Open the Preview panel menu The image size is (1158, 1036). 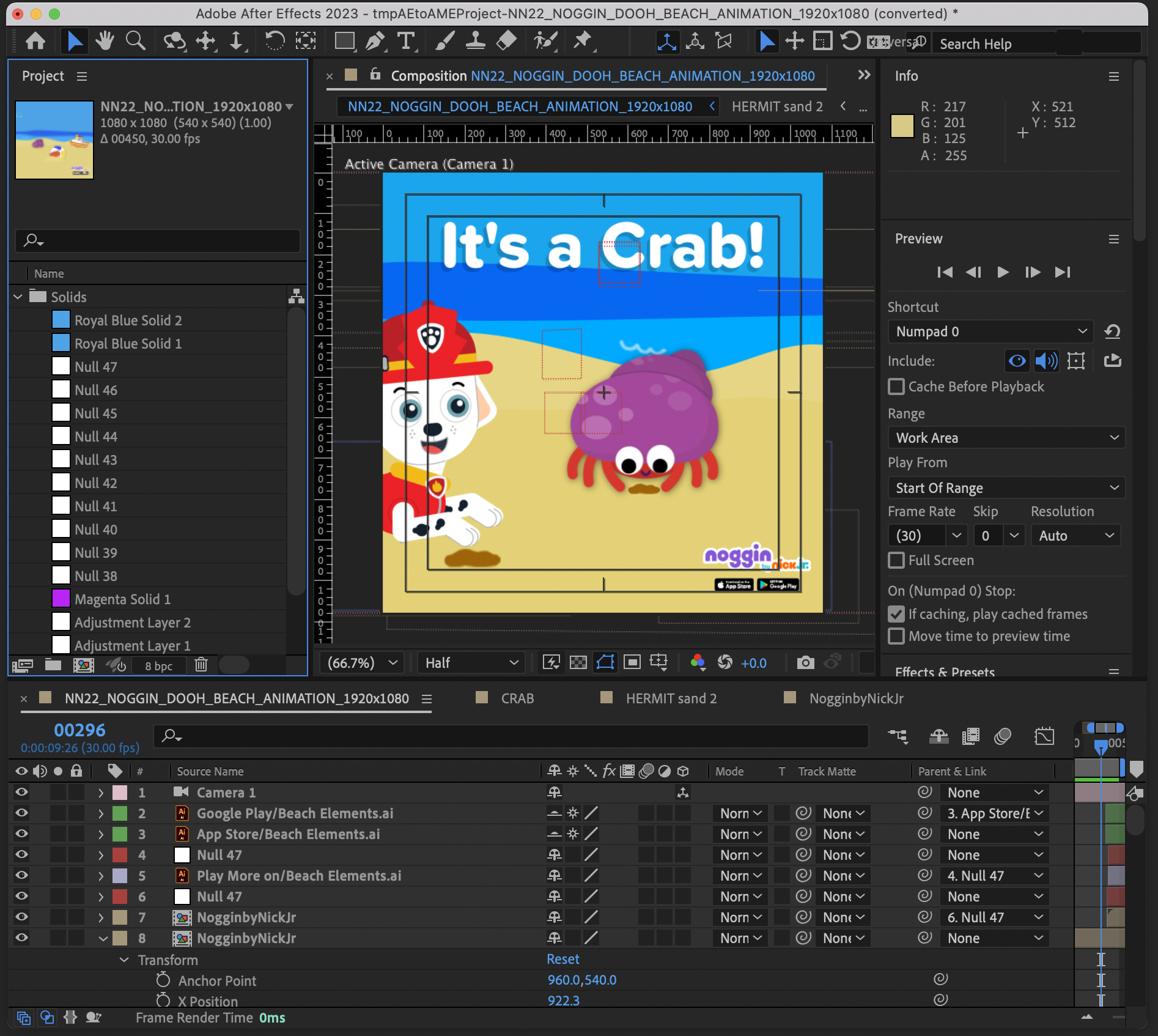tap(1114, 239)
